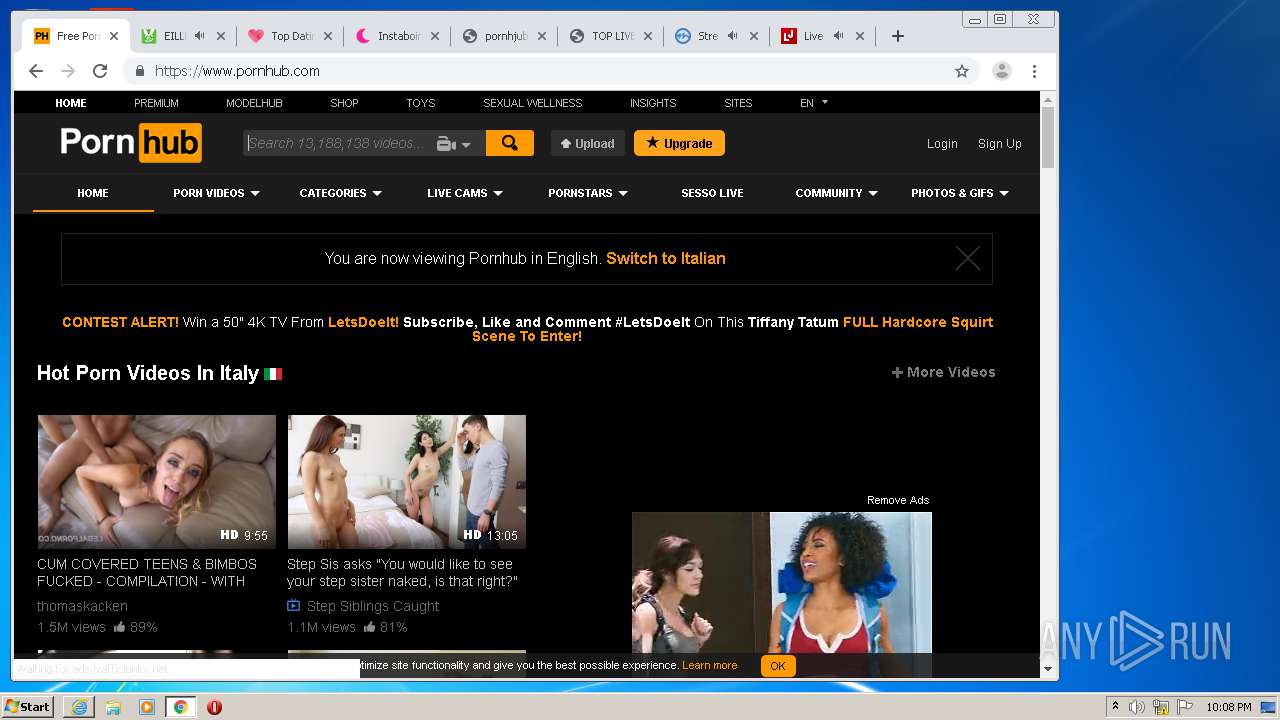Screen dimensions: 1280x720
Task: Close the Instaboin tab
Action: (x=435, y=36)
